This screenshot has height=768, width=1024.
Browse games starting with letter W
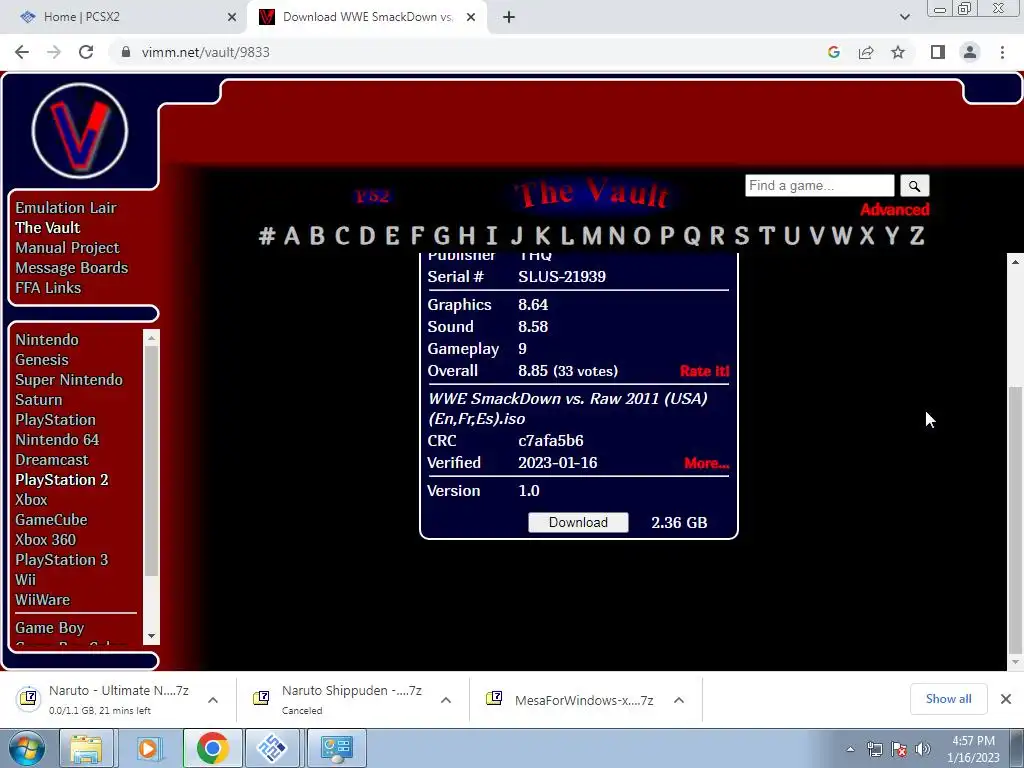[841, 235]
